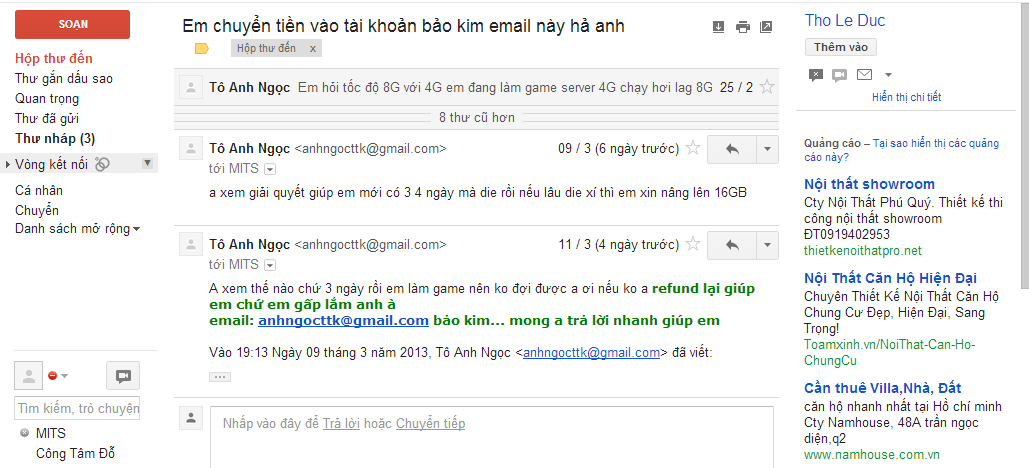Image resolution: width=1029 pixels, height=468 pixels.
Task: Open Hiển thị chi tiết link
Action: (906, 97)
